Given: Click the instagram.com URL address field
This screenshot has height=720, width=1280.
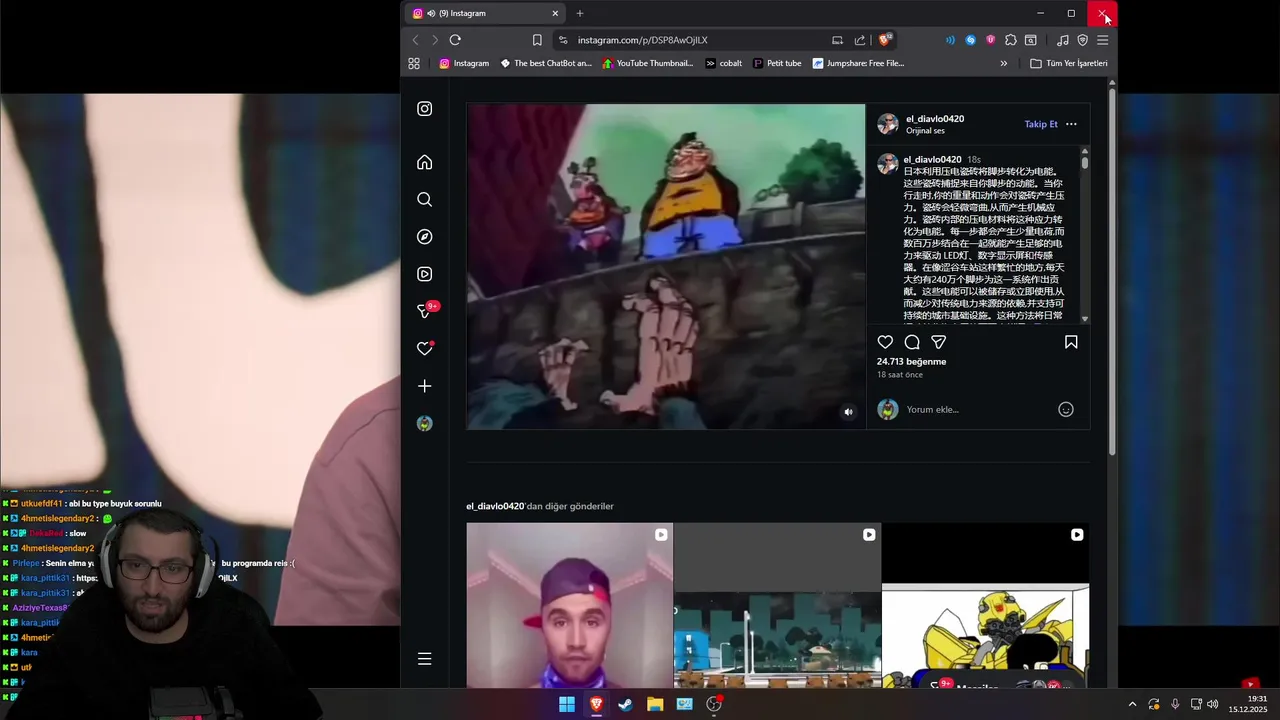Looking at the screenshot, I should 643,40.
